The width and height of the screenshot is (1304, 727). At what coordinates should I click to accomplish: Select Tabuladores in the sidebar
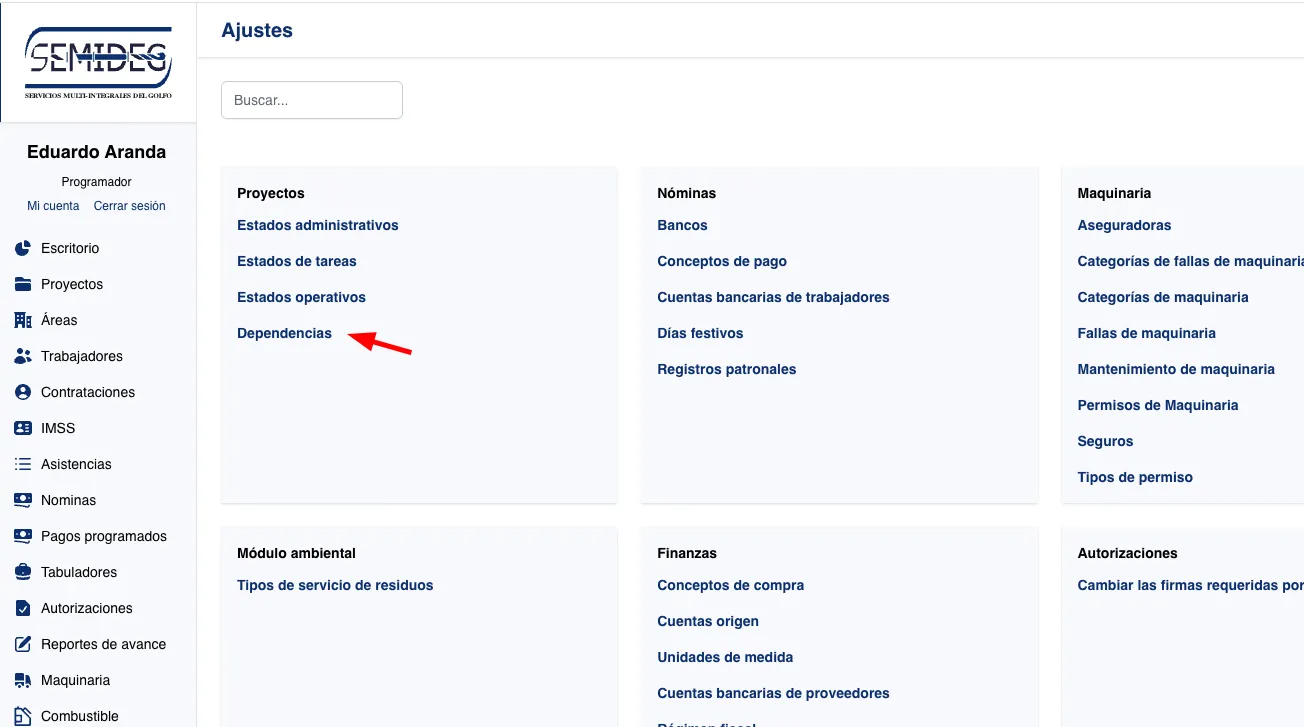click(79, 572)
